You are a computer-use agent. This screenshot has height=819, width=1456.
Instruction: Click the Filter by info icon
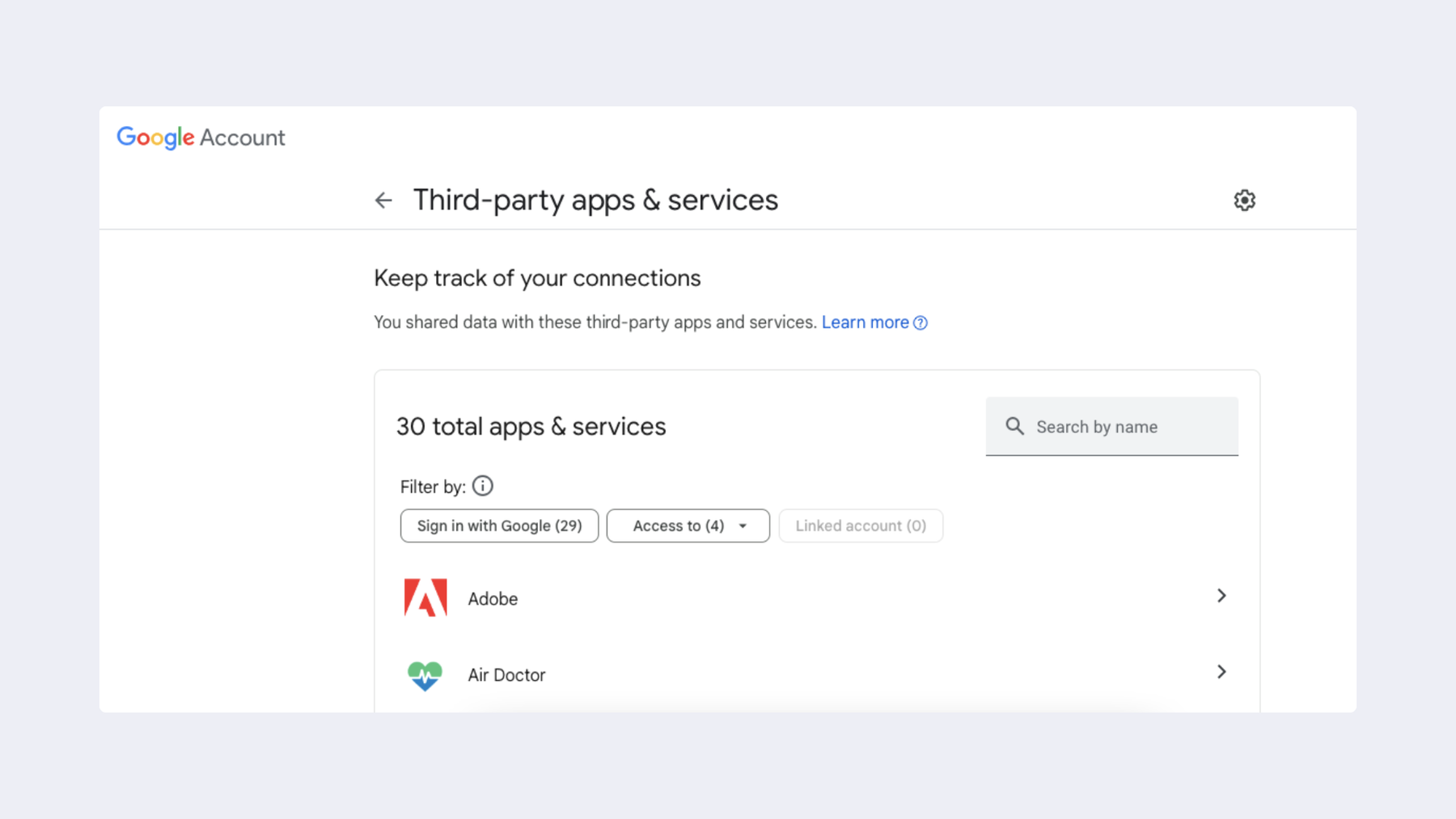(x=483, y=486)
